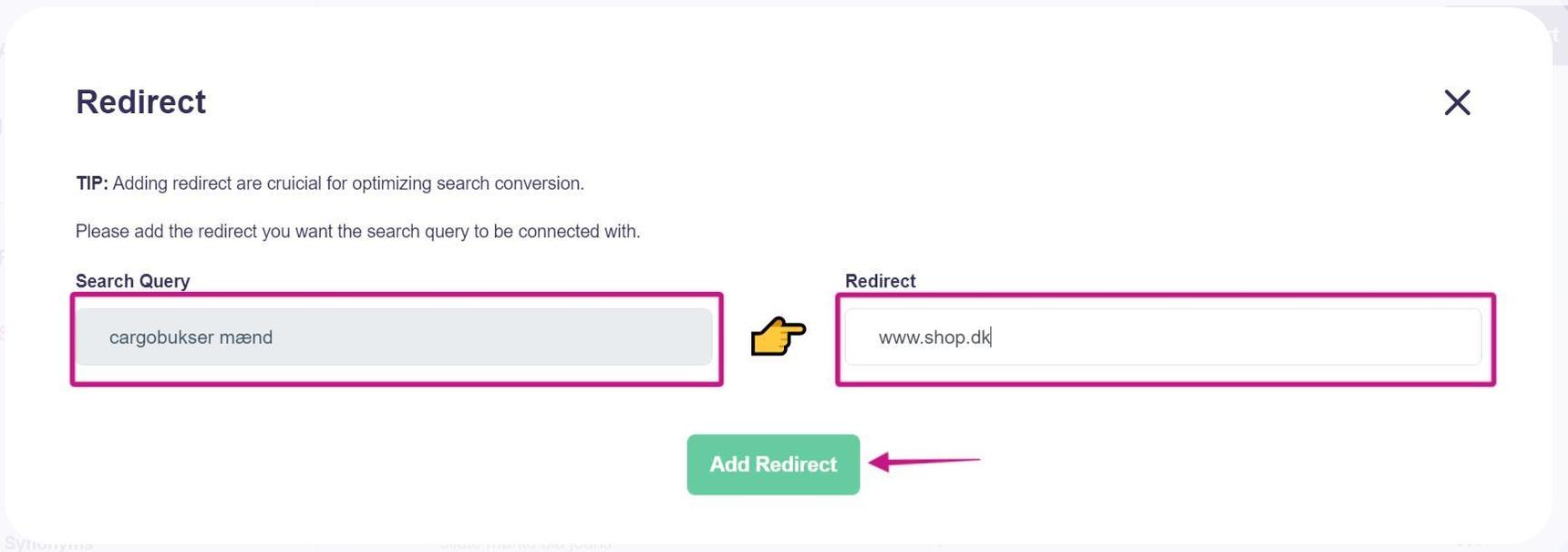Viewport: 1568px width, 552px height.
Task: Click the faded three-dots menu in the bottom-right background
Action: pyautogui.click(x=1469, y=545)
